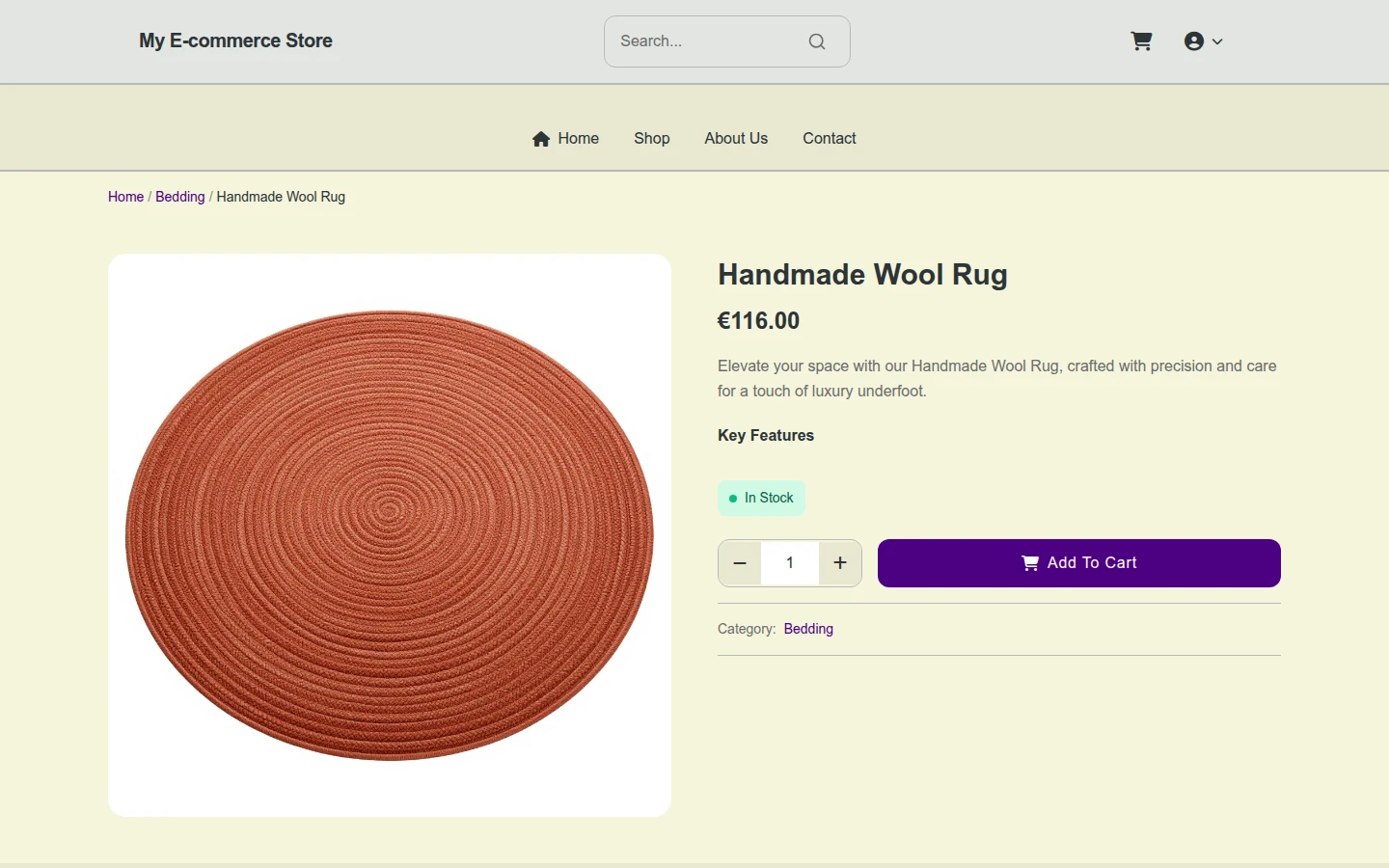Click the €116.00 price
The image size is (1389, 868).
[759, 321]
